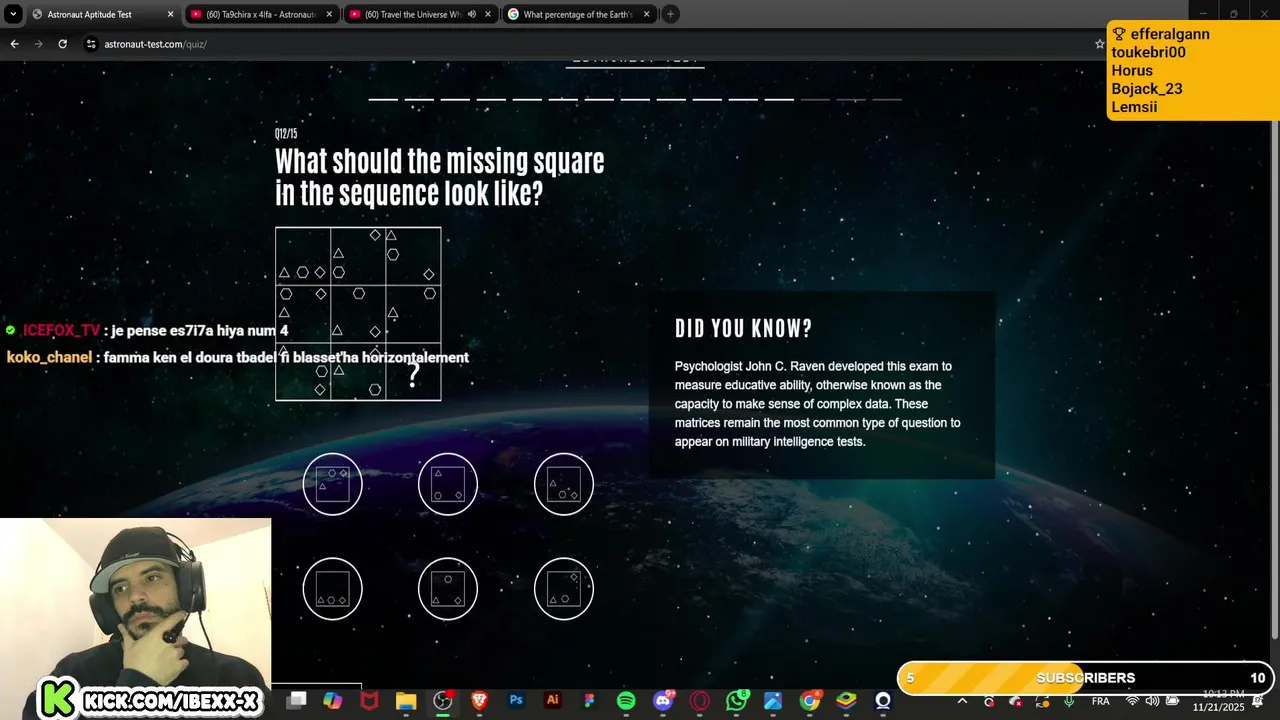View site information for astronaut-test.com
This screenshot has height=720, width=1280.
coord(91,44)
